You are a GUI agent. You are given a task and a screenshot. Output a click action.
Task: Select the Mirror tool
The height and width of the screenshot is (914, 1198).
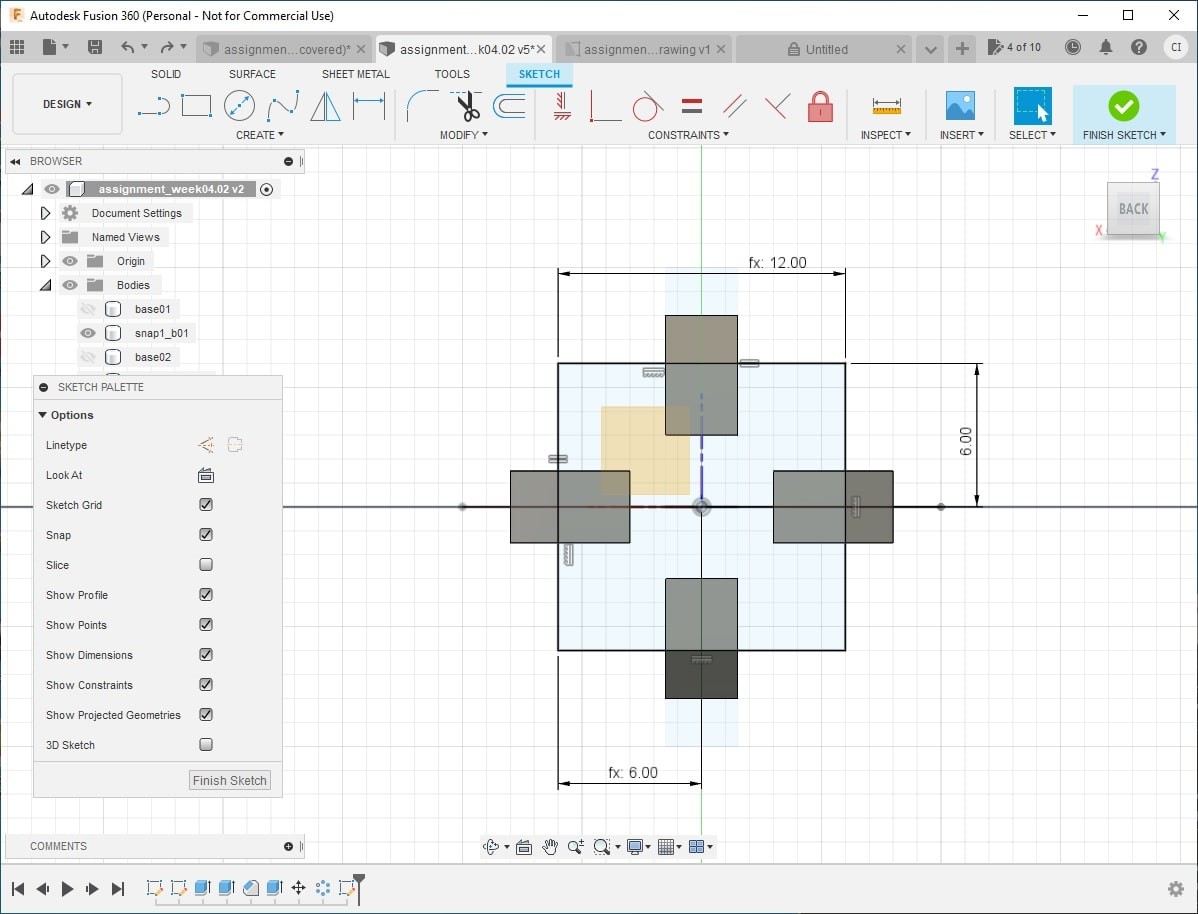pyautogui.click(x=325, y=106)
